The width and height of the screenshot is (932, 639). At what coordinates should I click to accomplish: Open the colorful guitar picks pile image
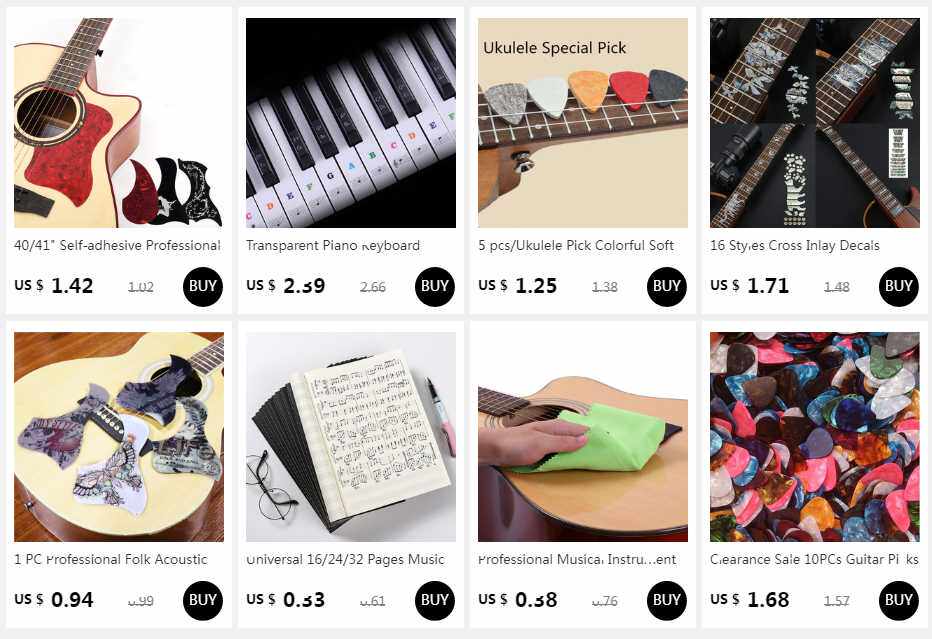point(814,437)
